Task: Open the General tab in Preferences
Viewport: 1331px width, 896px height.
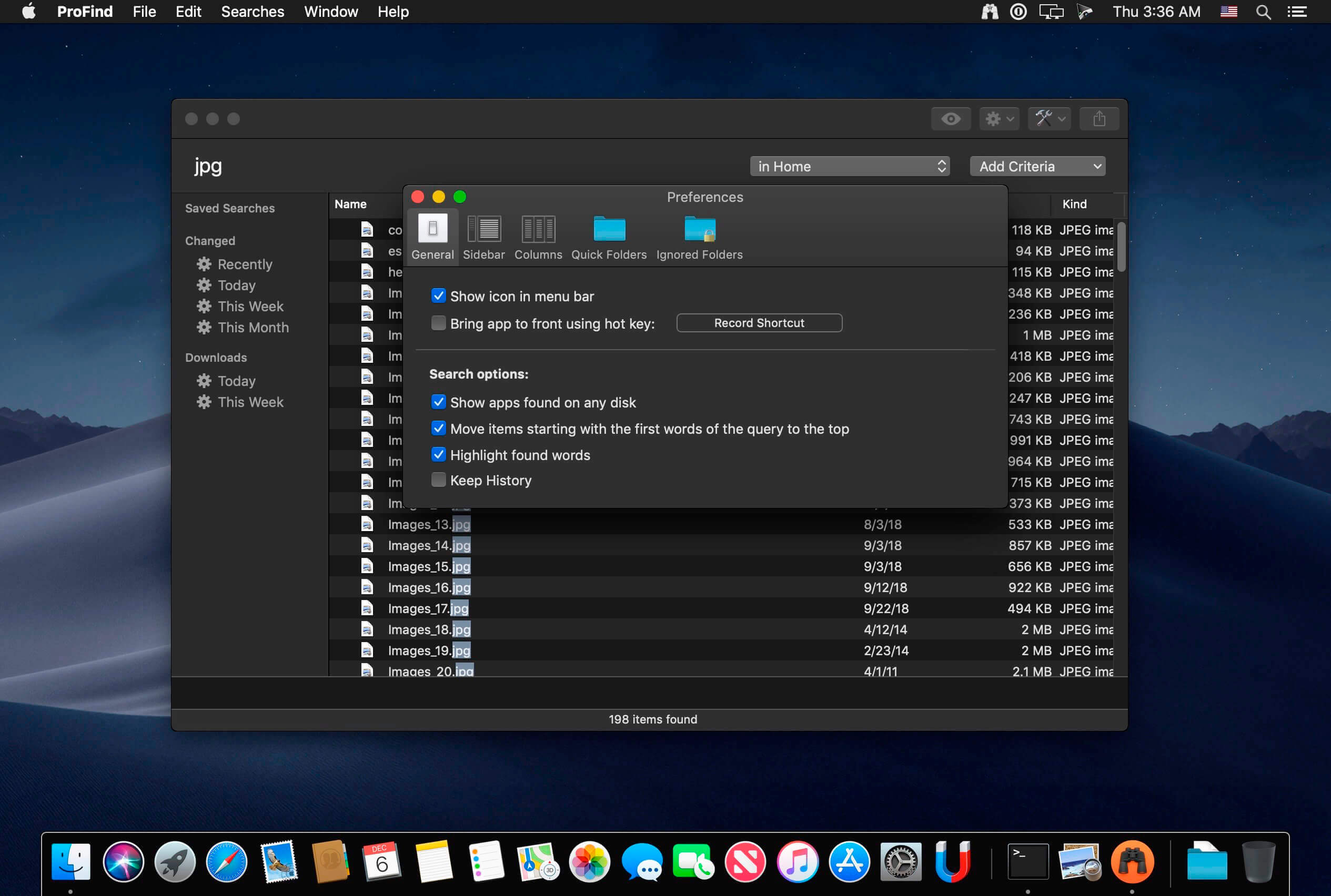Action: pyautogui.click(x=432, y=237)
